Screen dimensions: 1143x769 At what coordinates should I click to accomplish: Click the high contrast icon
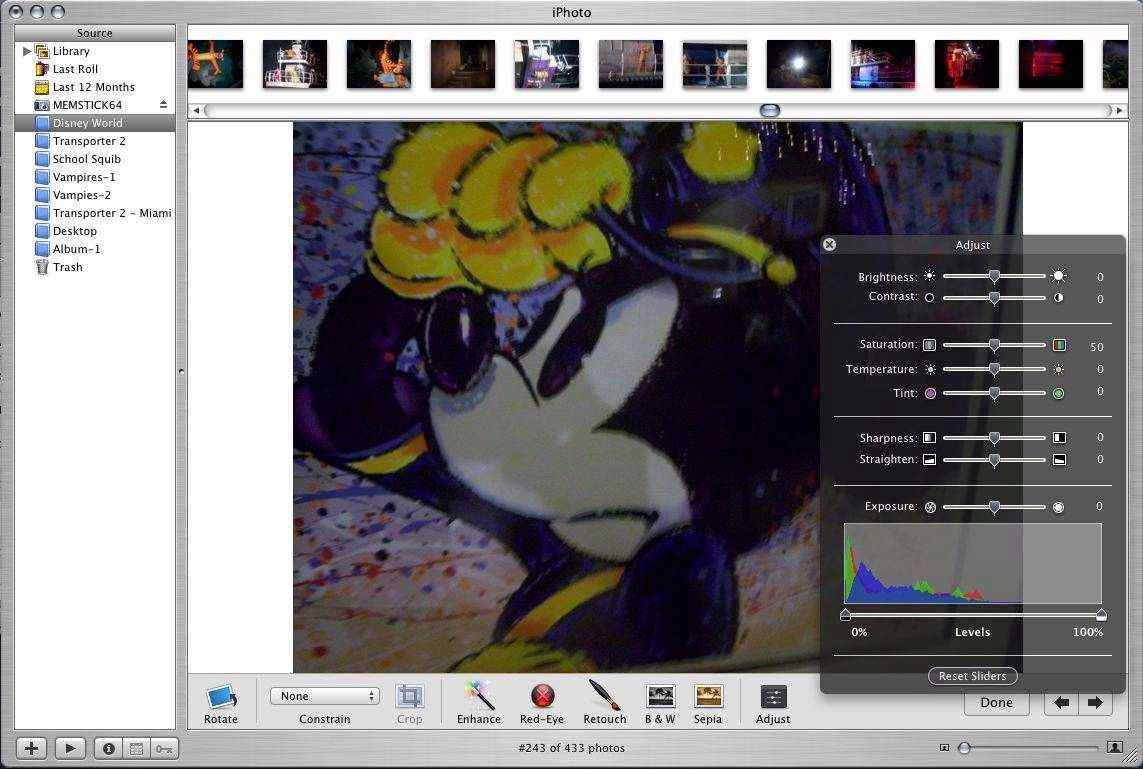pyautogui.click(x=1058, y=297)
